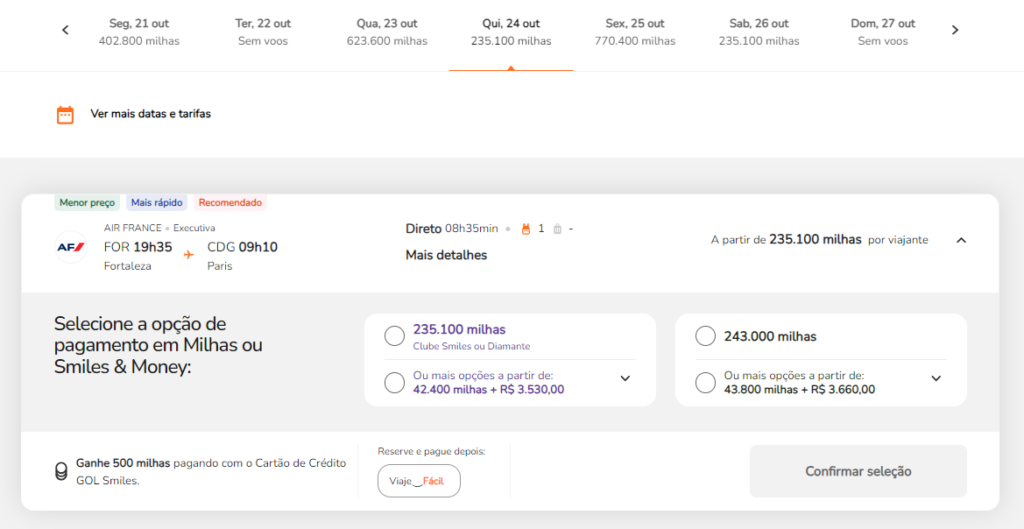1024x529 pixels.
Task: Select the Seg, 21 out date tab
Action: pos(138,32)
